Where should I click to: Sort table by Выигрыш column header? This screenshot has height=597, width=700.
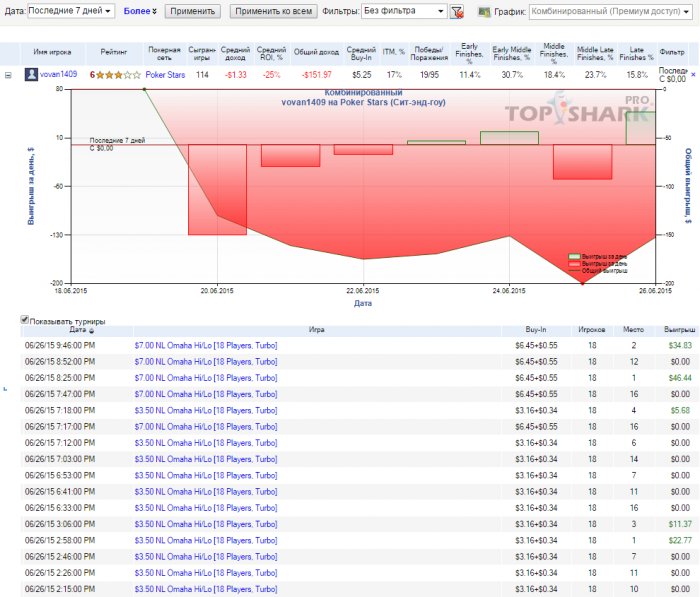[678, 329]
